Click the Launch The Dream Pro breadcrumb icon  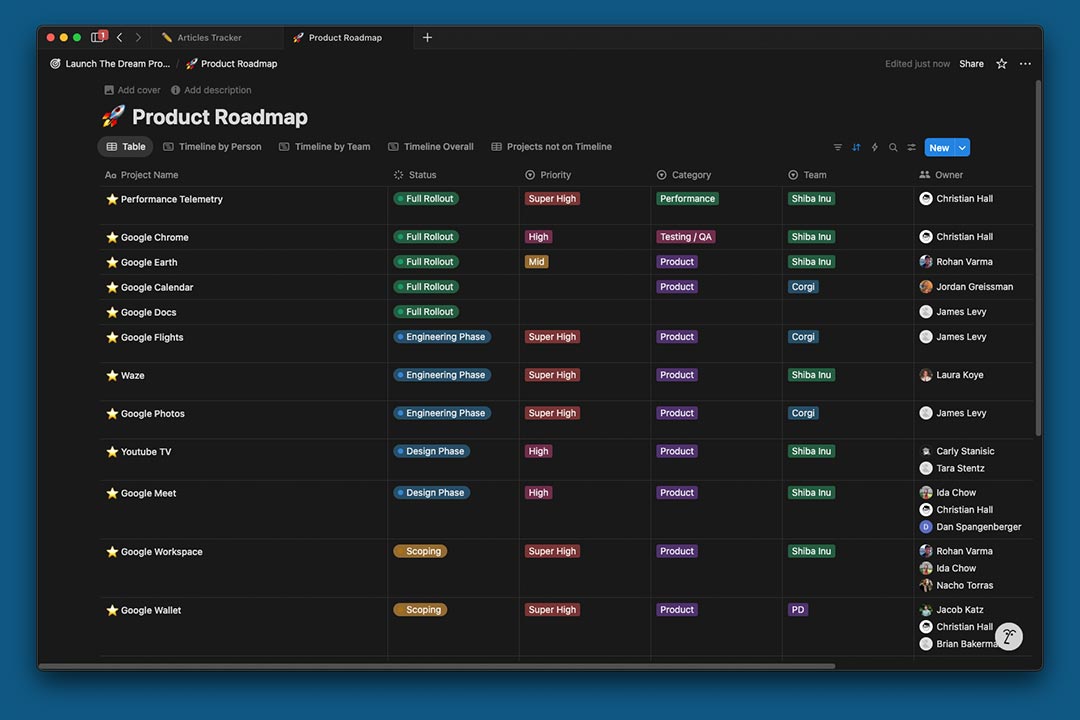pos(55,63)
